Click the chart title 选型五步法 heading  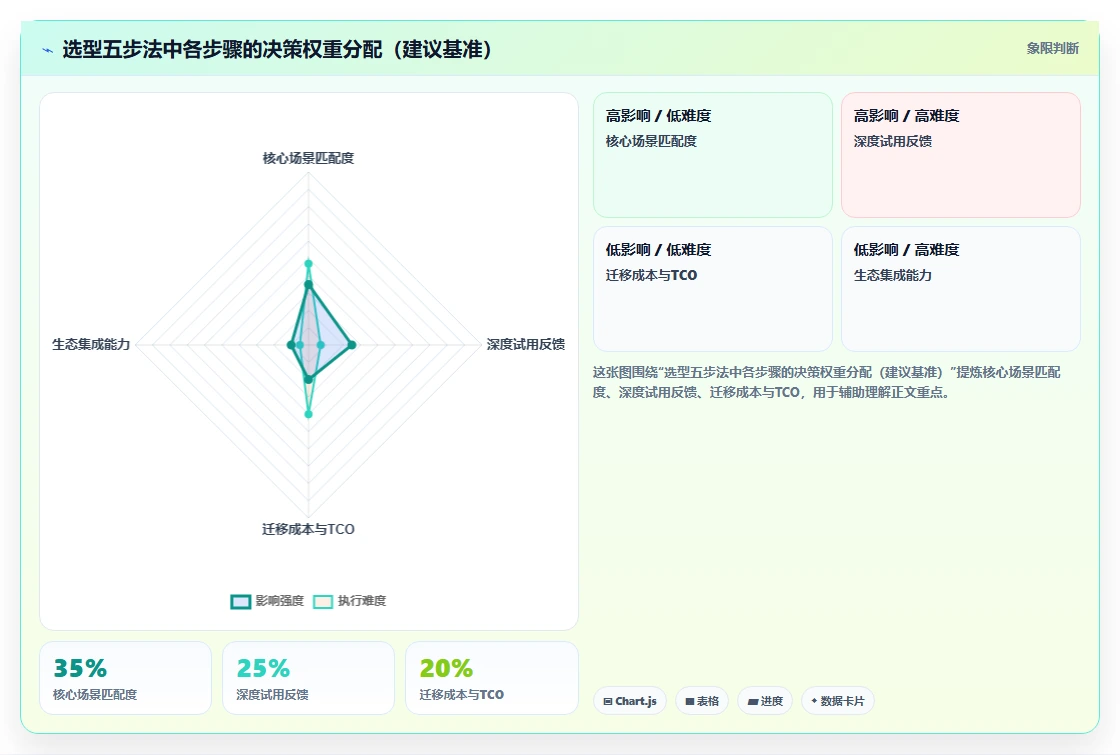277,49
